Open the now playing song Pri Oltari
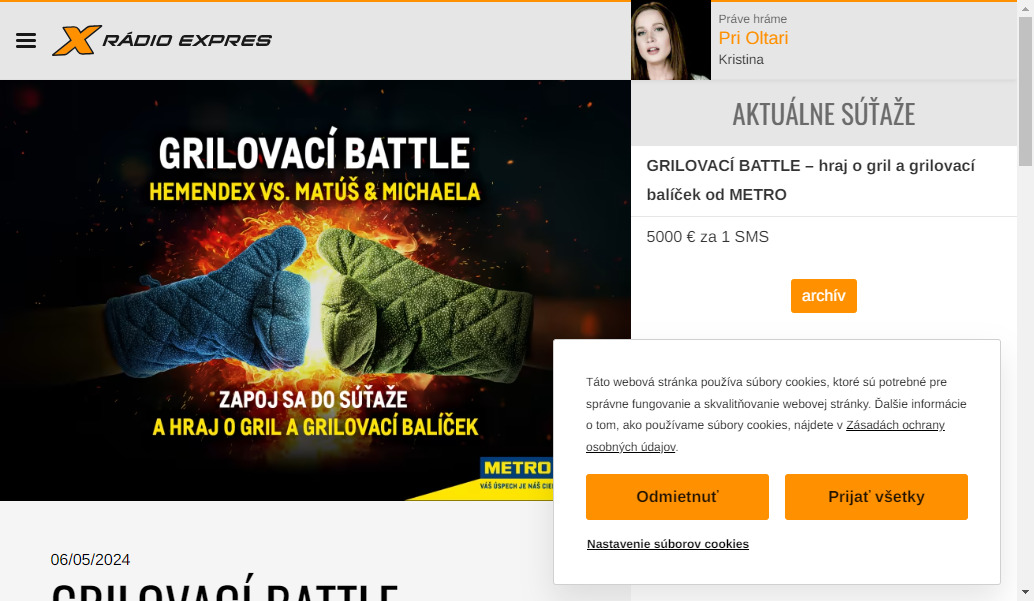Viewport: 1034px width, 601px height. [x=753, y=38]
